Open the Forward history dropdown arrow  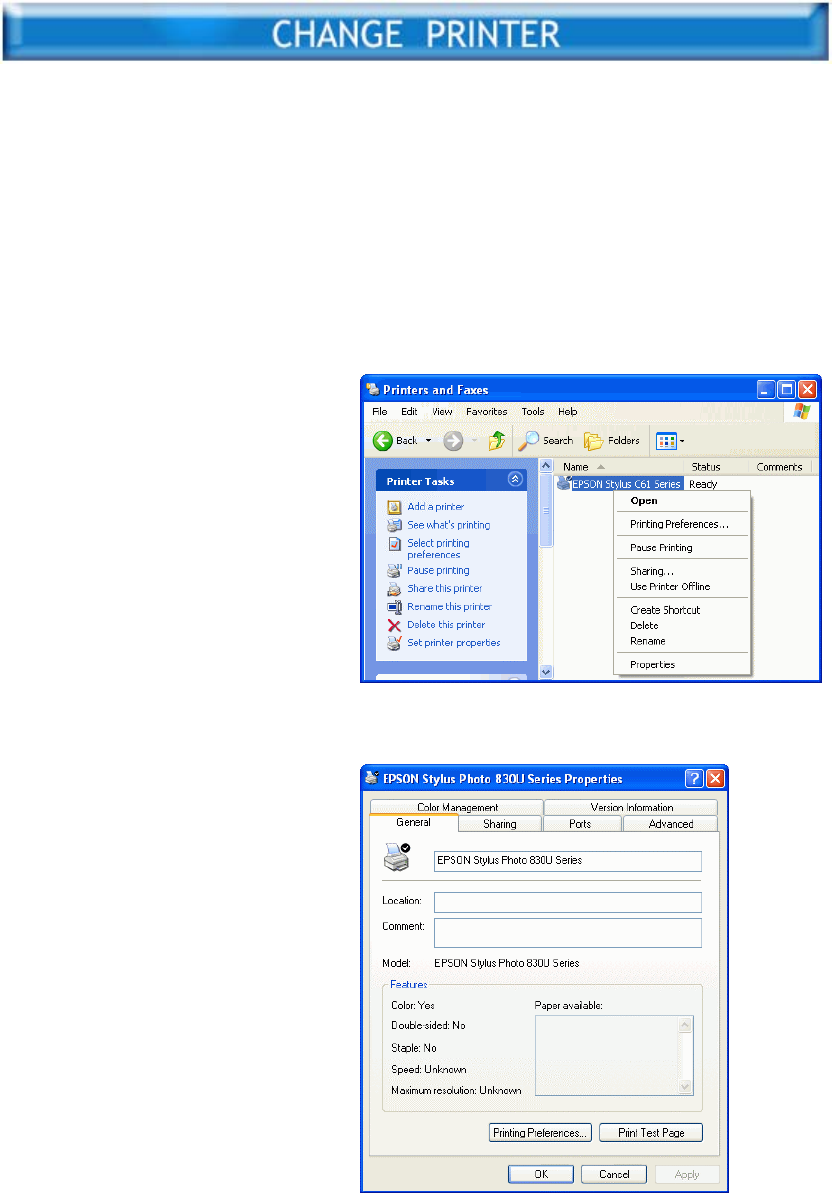pyautogui.click(x=475, y=441)
